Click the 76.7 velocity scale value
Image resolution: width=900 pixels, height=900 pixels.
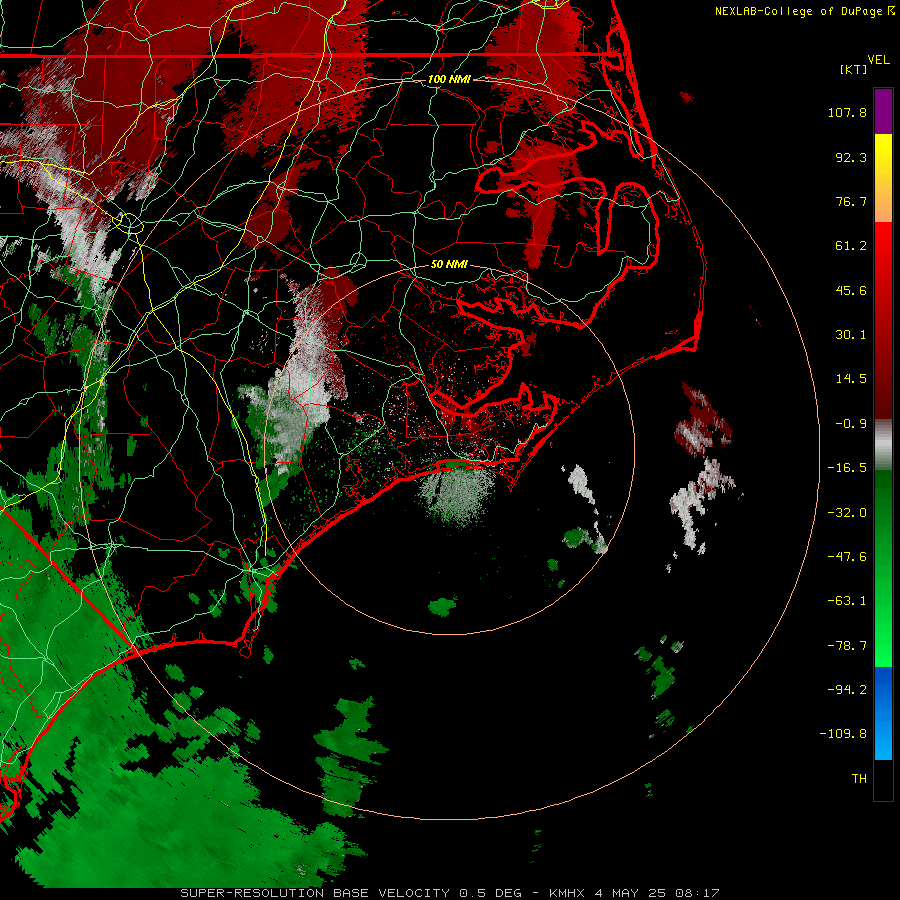point(851,201)
